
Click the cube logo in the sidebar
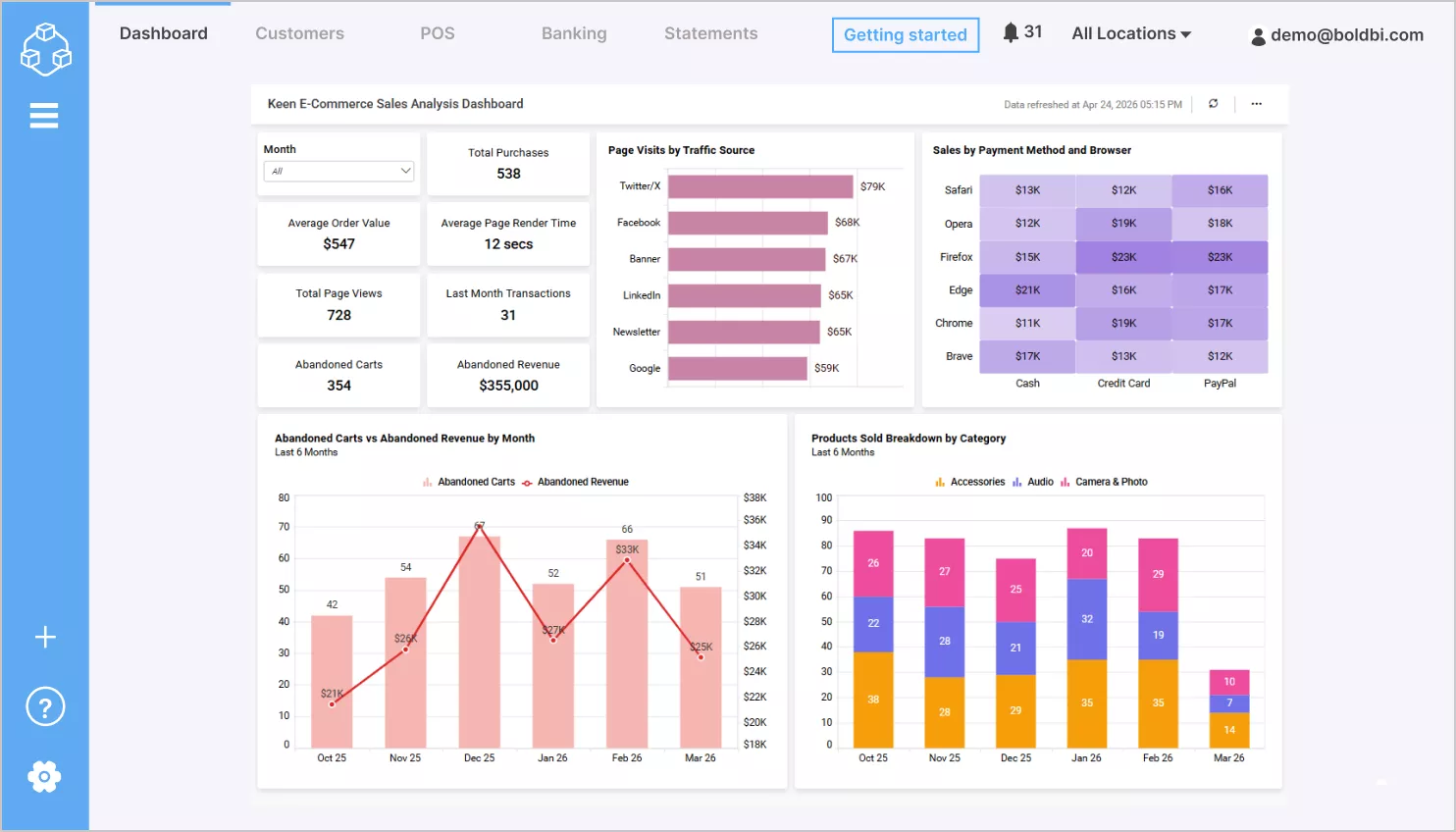45,48
